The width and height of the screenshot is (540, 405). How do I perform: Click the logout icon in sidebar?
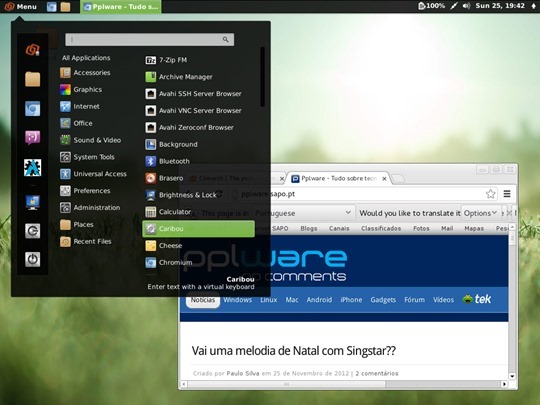33,231
